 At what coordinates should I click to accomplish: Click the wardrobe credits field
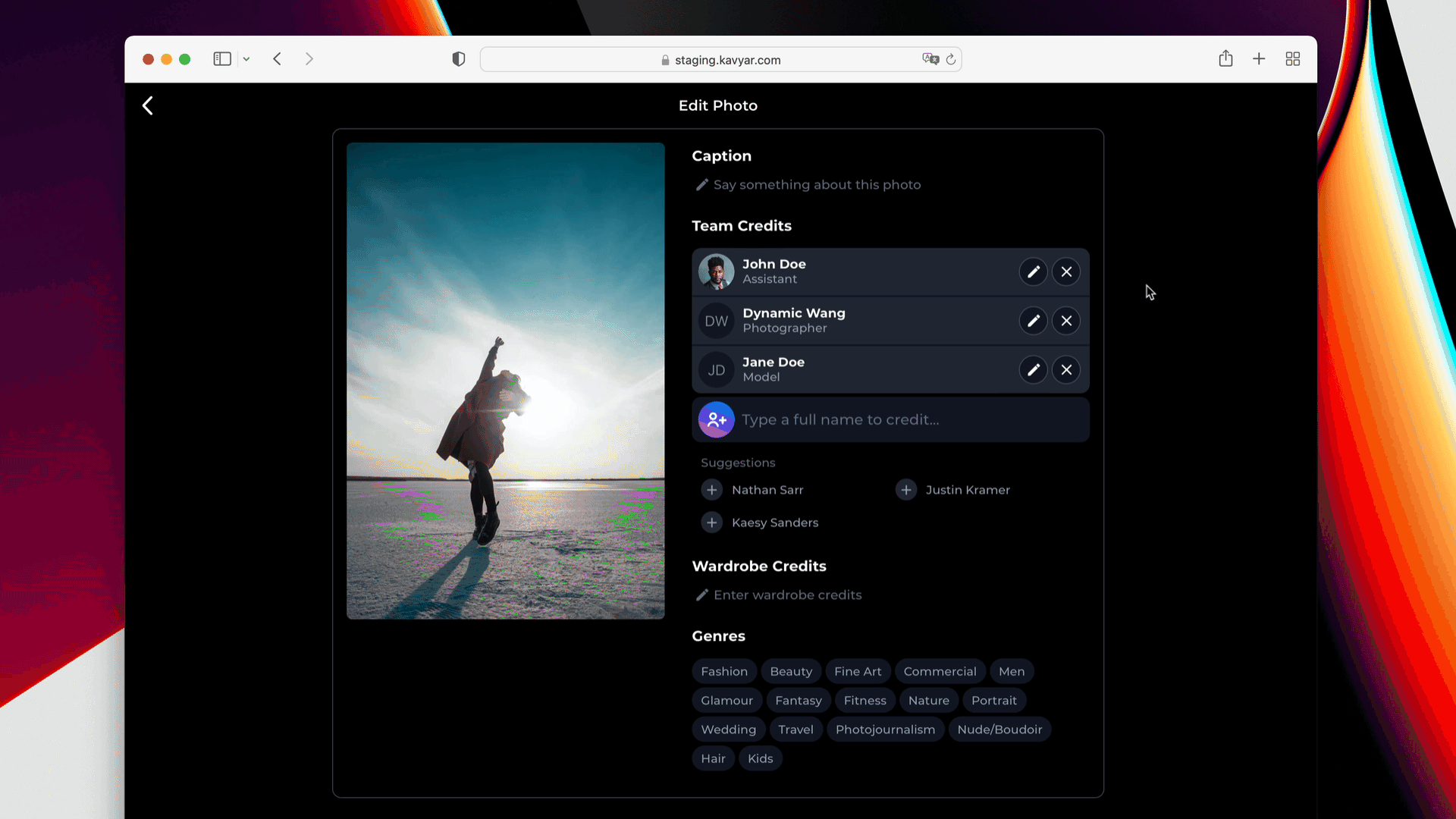[x=890, y=595]
